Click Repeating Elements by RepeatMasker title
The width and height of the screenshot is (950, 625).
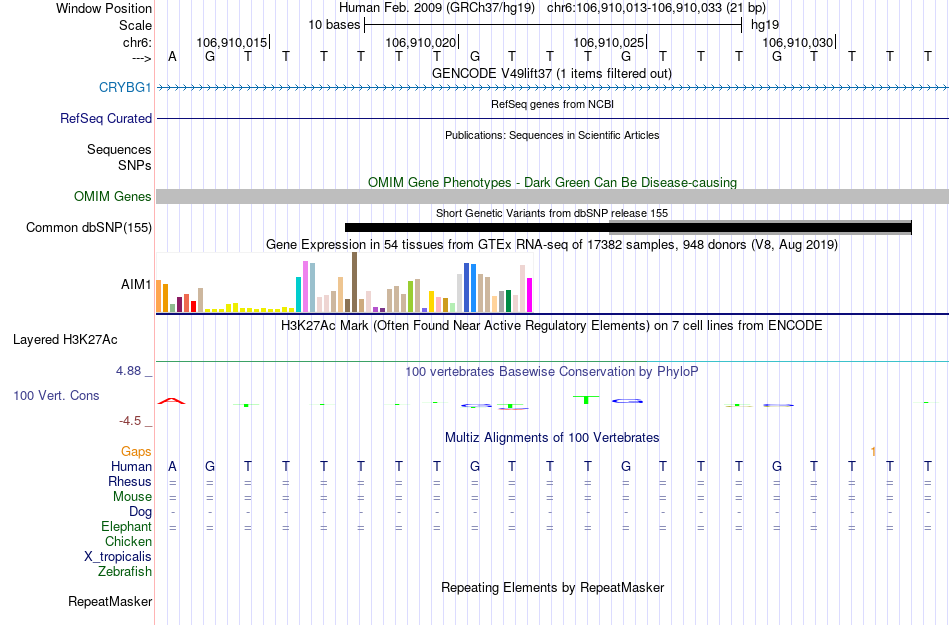point(552,587)
